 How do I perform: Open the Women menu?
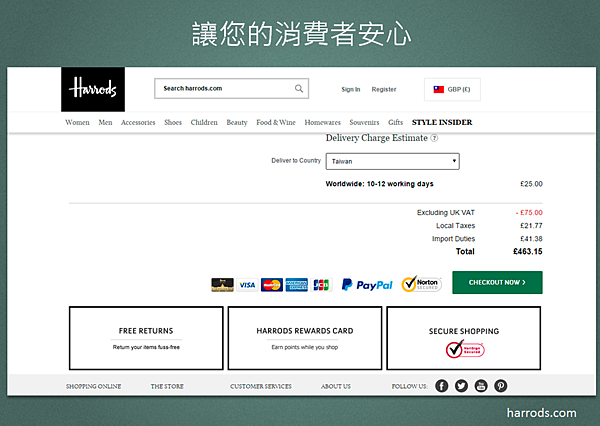77,122
